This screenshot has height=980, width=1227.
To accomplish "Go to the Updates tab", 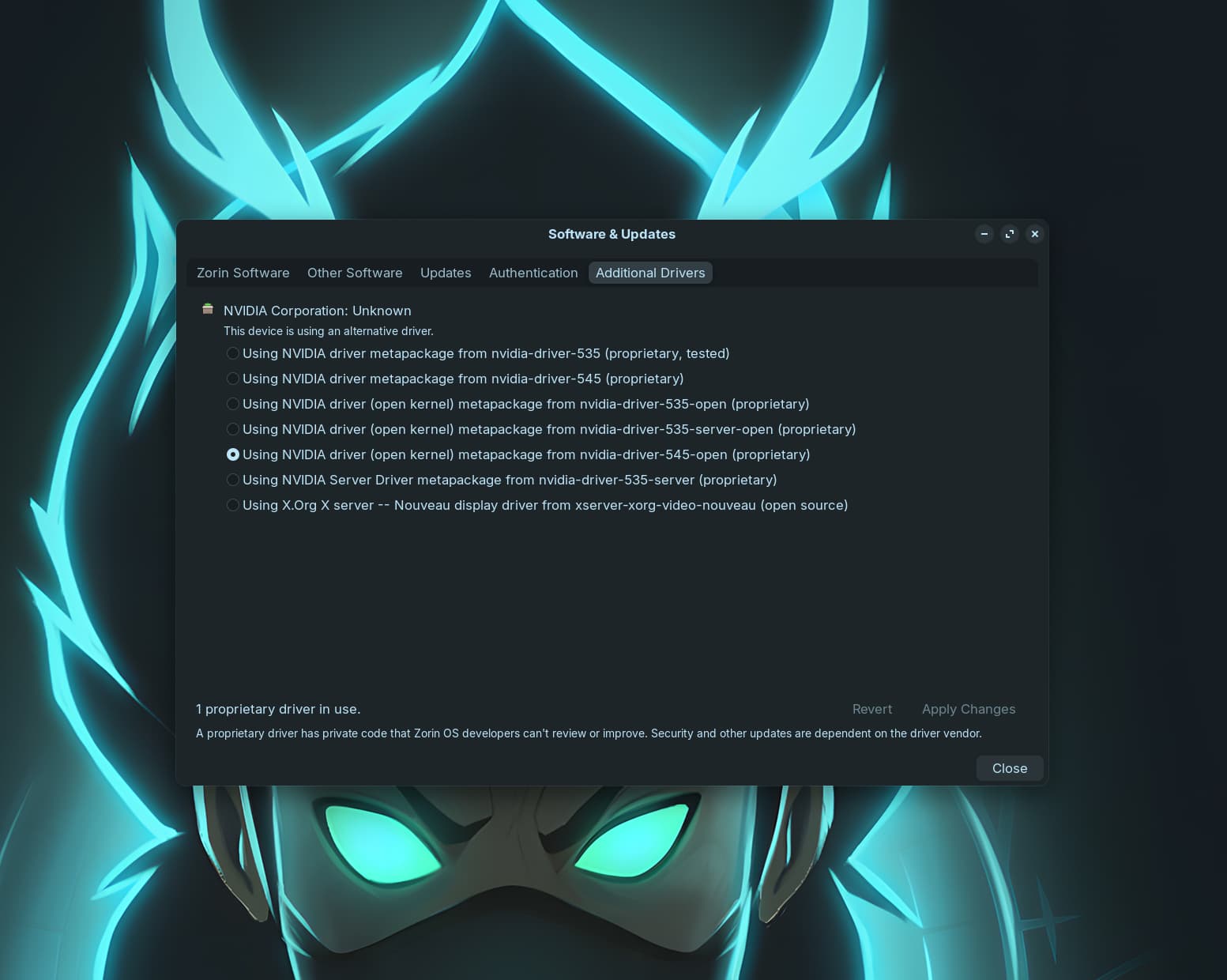I will coord(446,273).
